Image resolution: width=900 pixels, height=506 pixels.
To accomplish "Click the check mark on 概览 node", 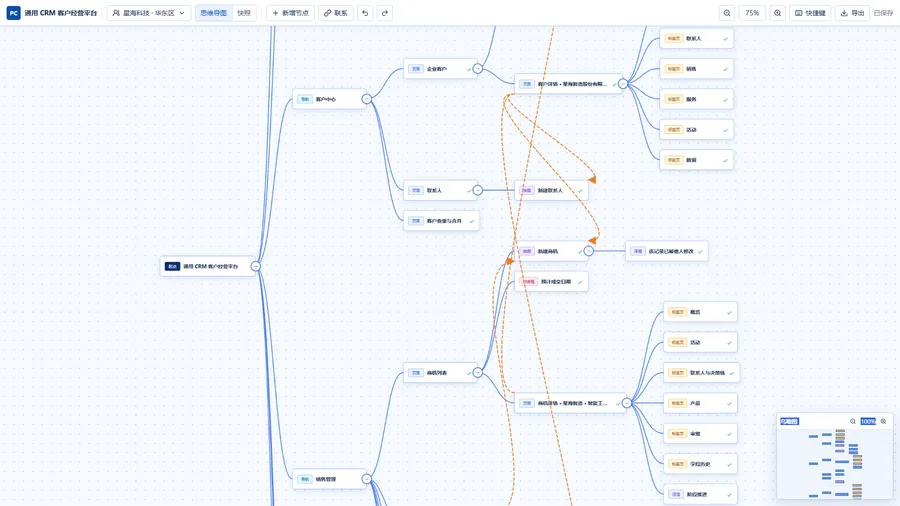I will [x=729, y=313].
